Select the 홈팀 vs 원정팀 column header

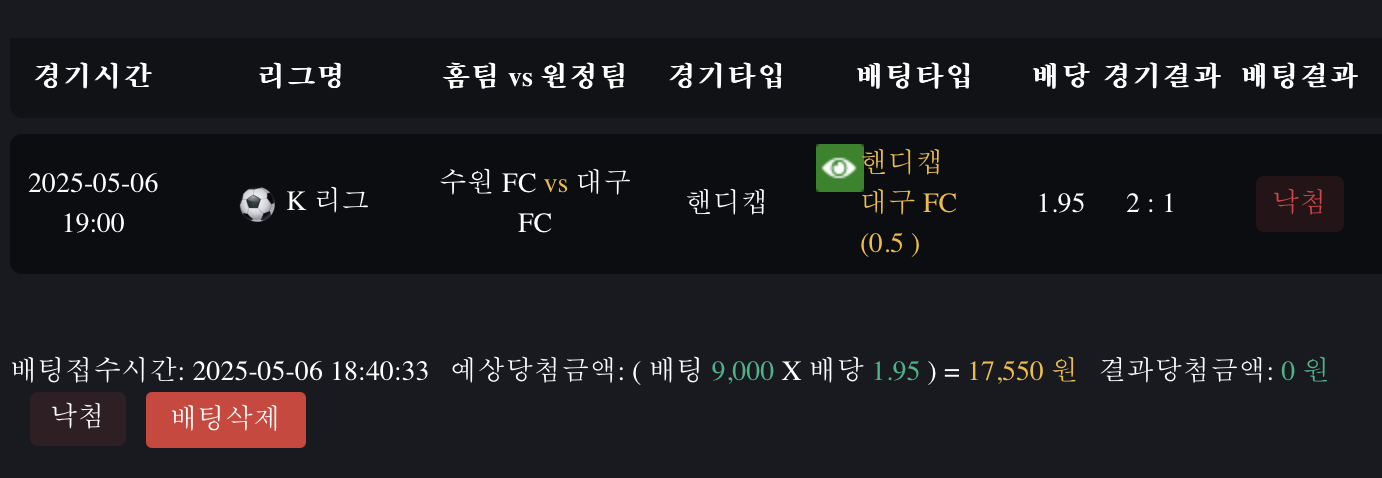click(x=534, y=76)
